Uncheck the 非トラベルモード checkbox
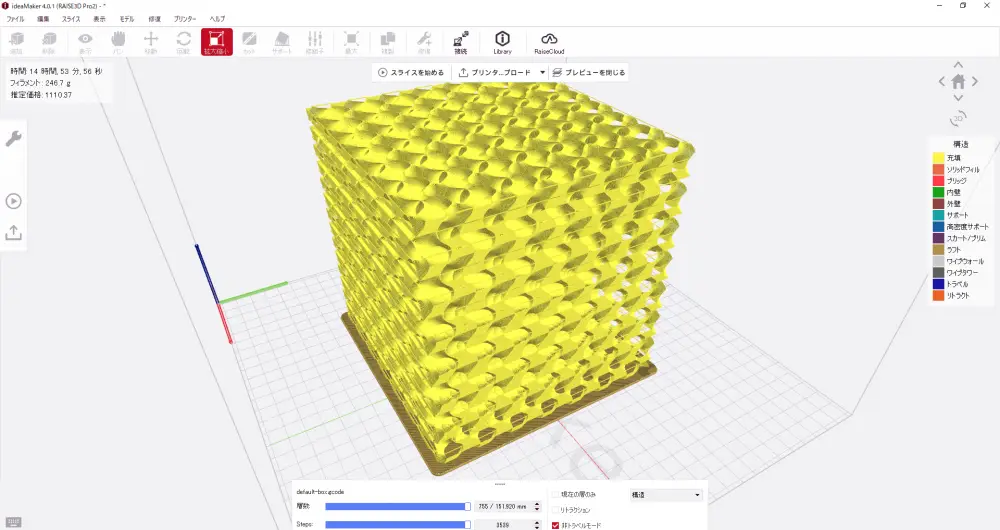The height and width of the screenshot is (530, 1000). tap(556, 525)
